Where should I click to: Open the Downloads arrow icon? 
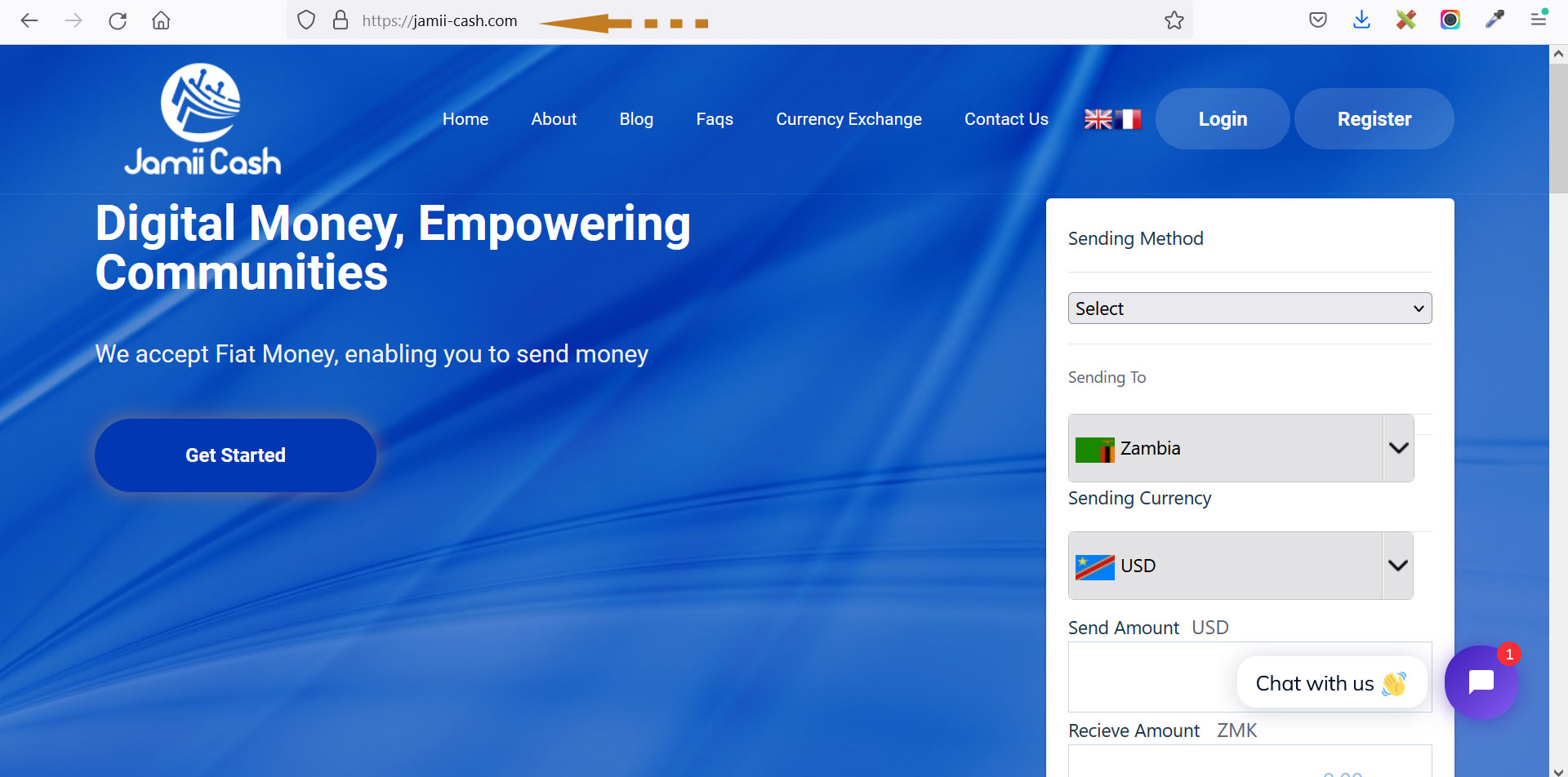1361,20
